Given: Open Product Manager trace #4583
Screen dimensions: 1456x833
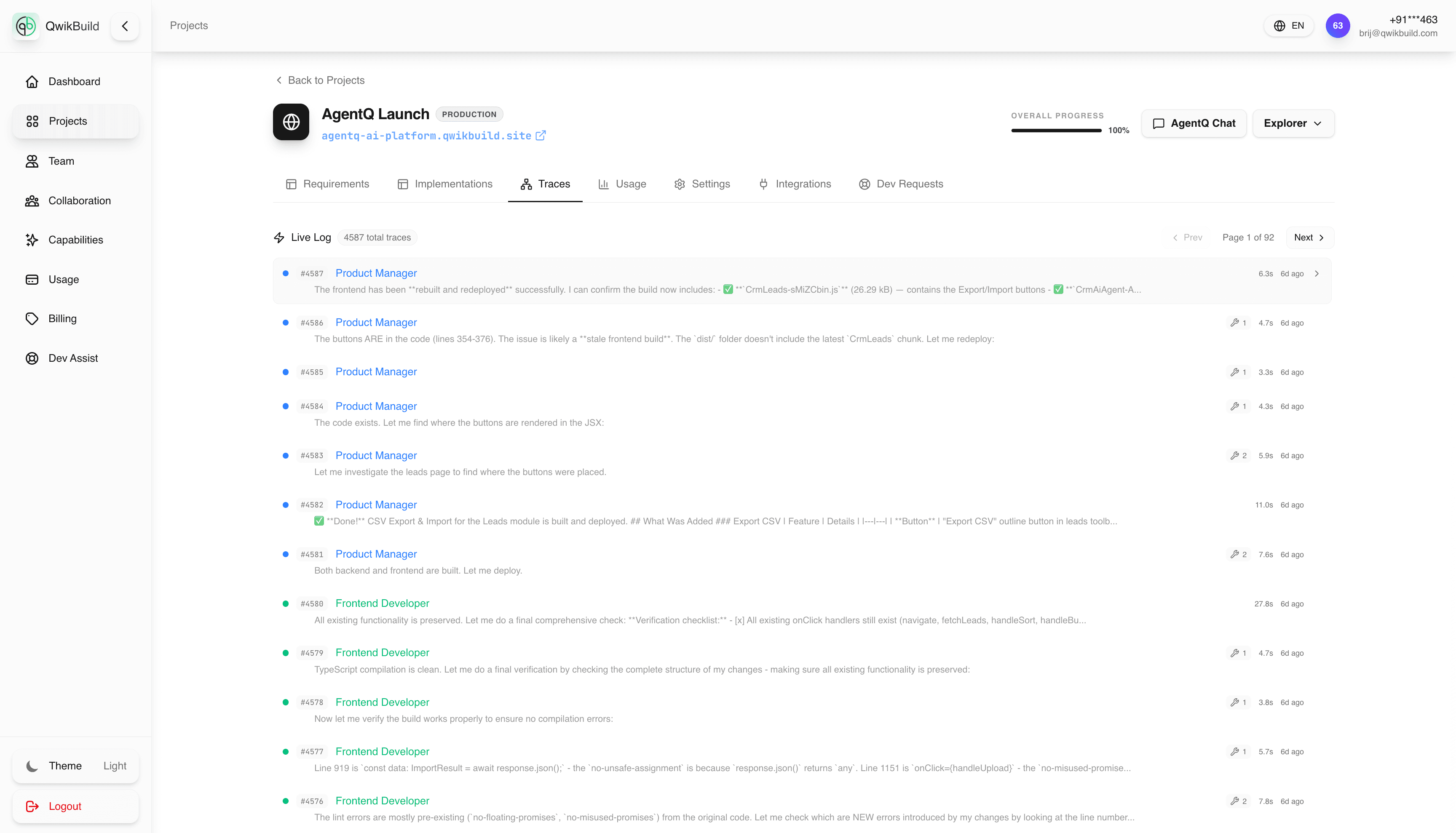Looking at the screenshot, I should coord(803,463).
